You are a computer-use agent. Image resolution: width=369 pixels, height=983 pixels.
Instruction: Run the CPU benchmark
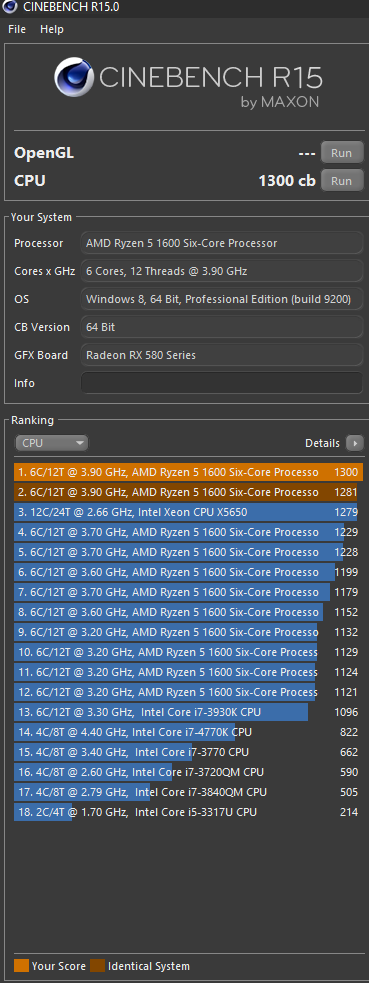point(341,181)
